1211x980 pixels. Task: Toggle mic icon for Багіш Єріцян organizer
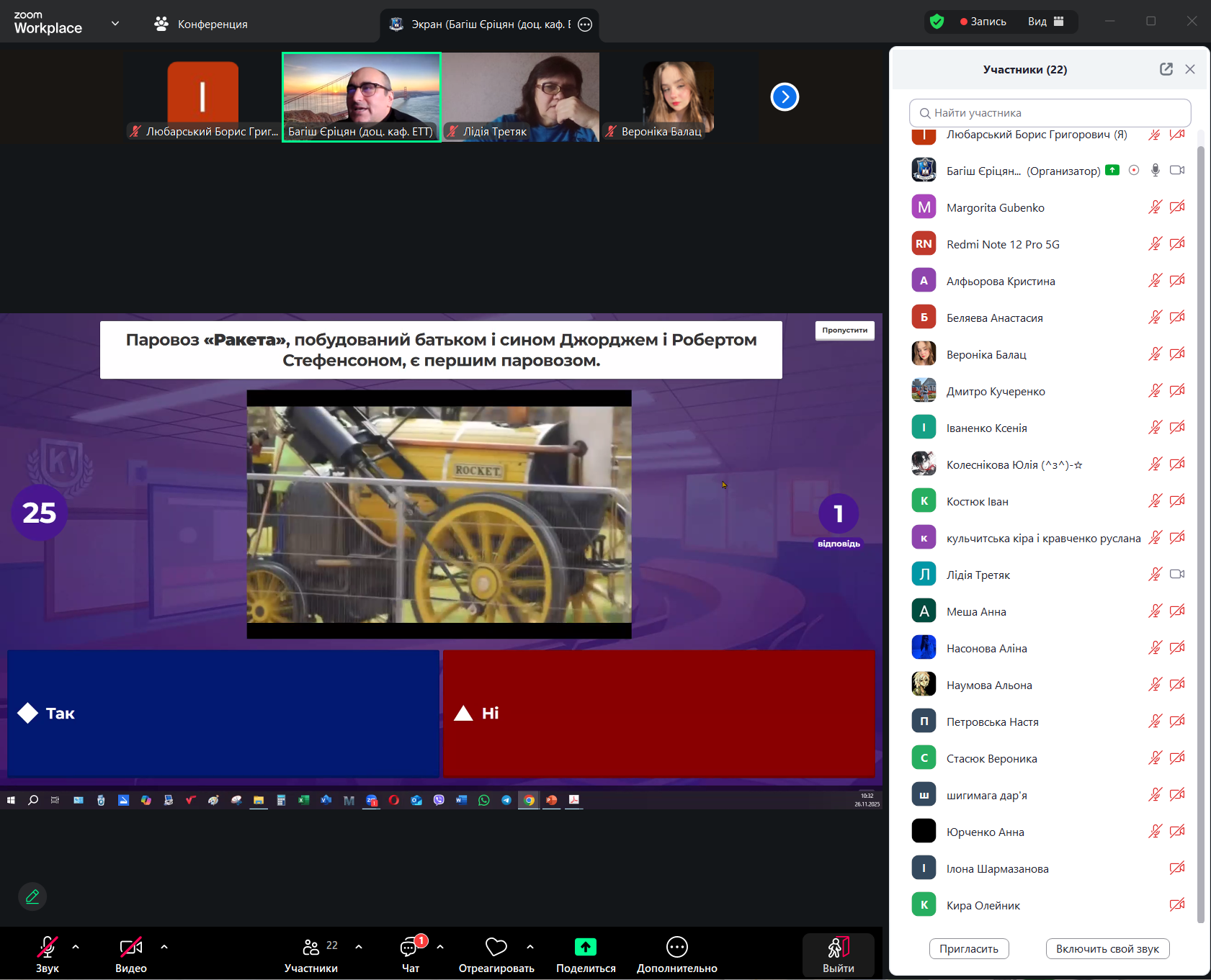click(1156, 171)
